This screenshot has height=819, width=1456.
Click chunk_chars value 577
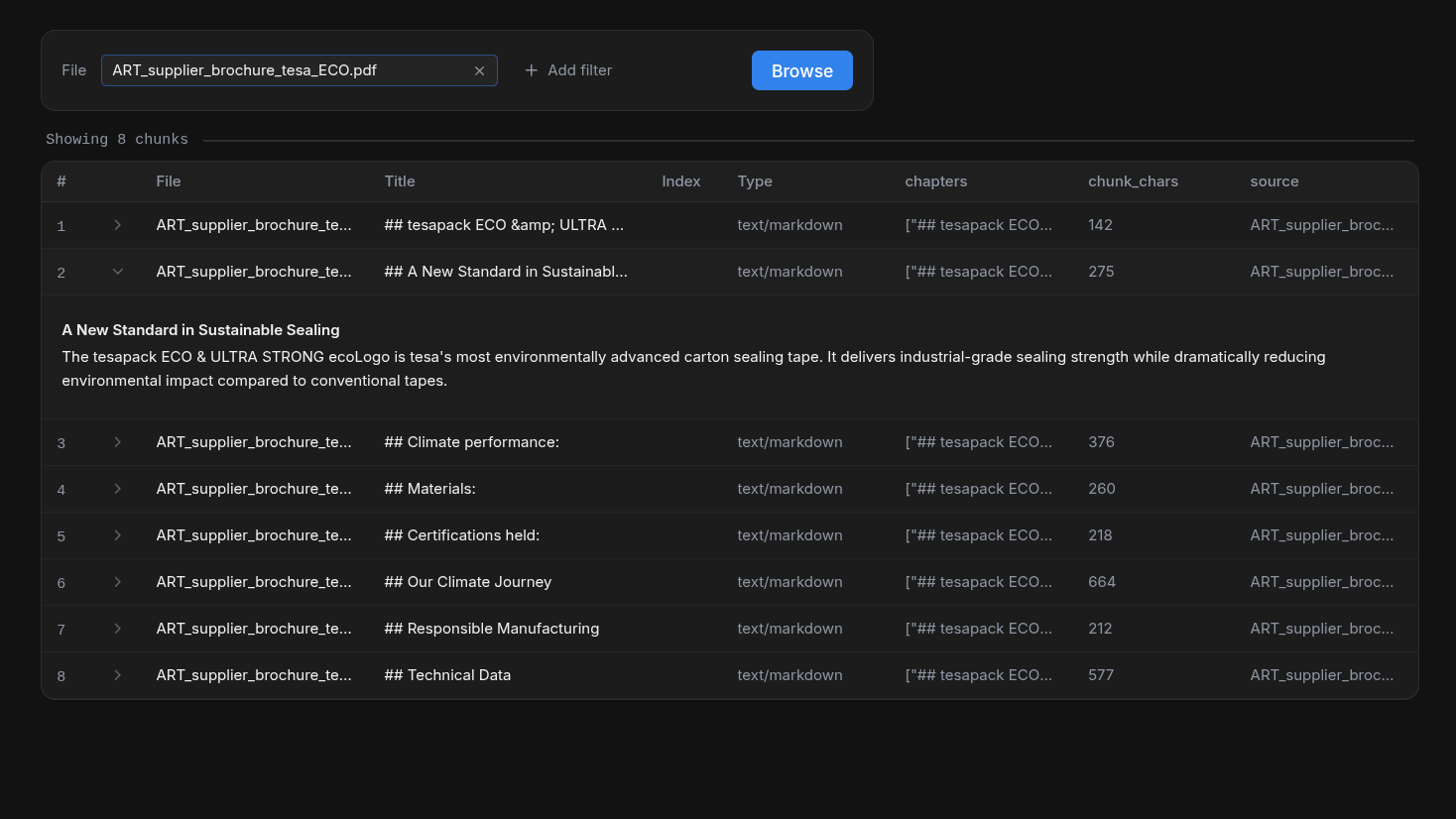tap(1101, 675)
